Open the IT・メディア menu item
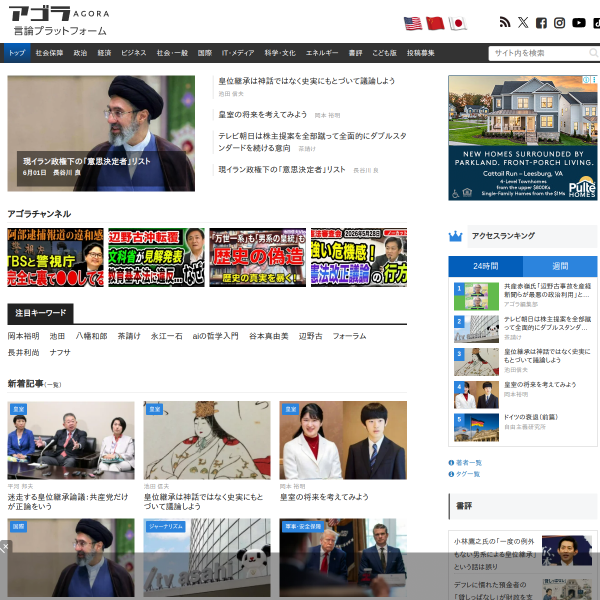 click(238, 53)
